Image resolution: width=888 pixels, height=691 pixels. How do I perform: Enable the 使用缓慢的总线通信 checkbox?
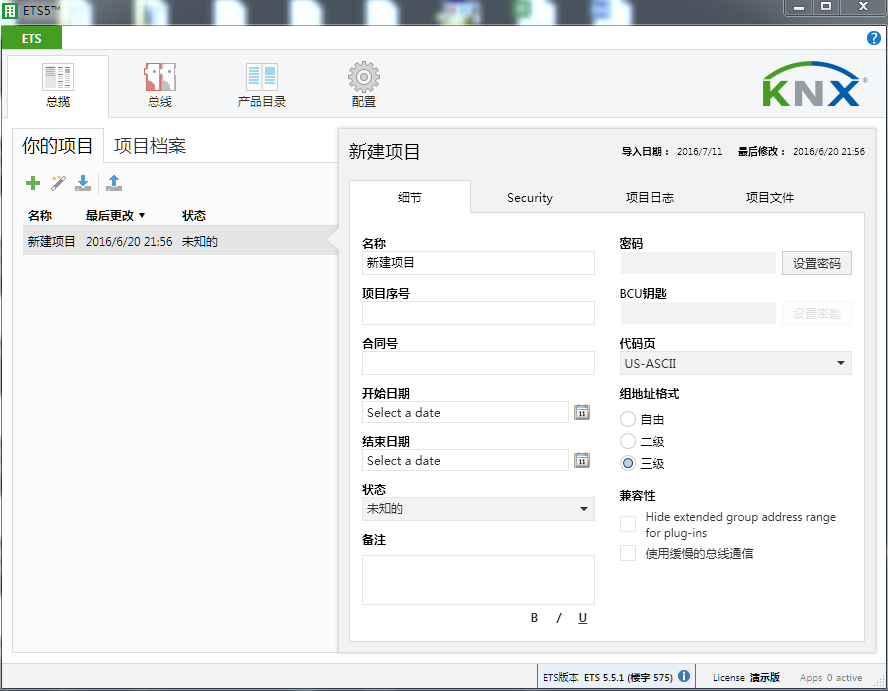(628, 553)
